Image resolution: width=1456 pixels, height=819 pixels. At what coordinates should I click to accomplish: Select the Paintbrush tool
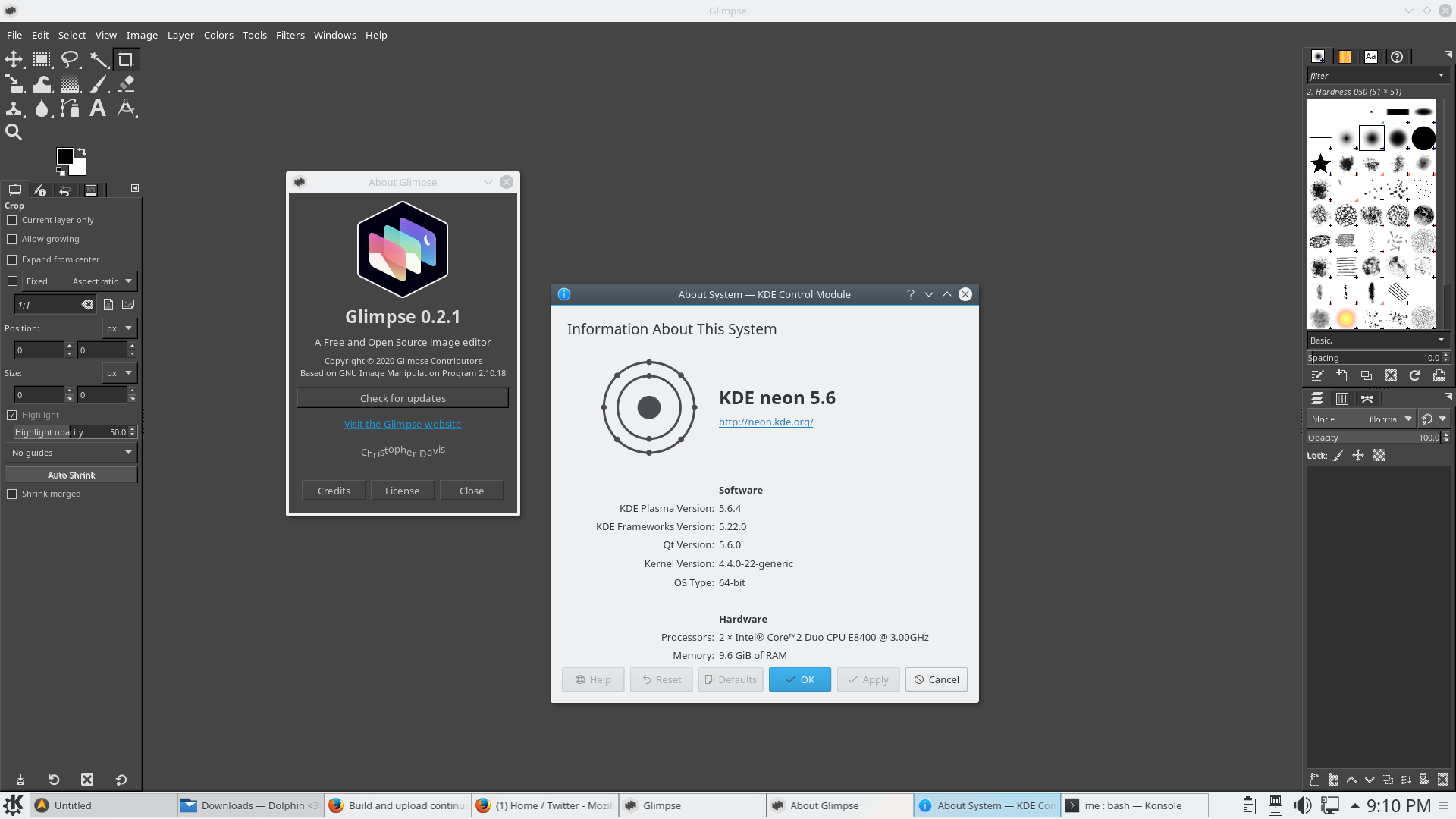pyautogui.click(x=98, y=83)
